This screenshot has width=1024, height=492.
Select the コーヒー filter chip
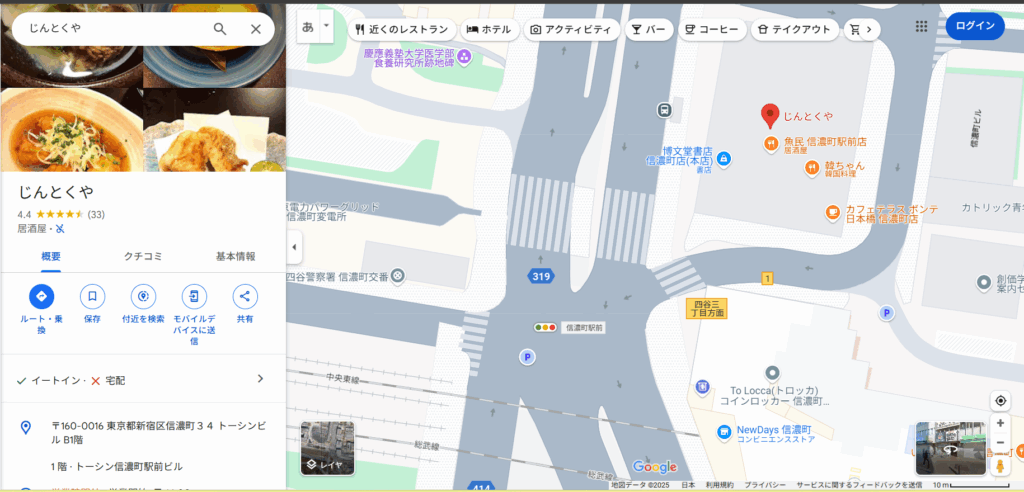point(712,29)
